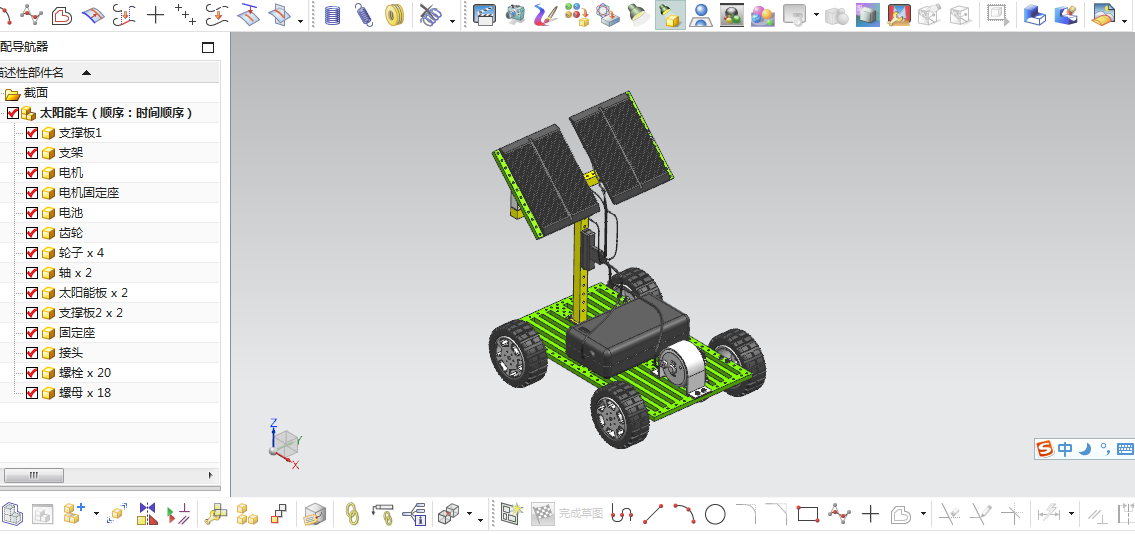Viewport: 1135px width, 534px height.
Task: Click the new sketch in task environment icon
Action: tap(512, 514)
